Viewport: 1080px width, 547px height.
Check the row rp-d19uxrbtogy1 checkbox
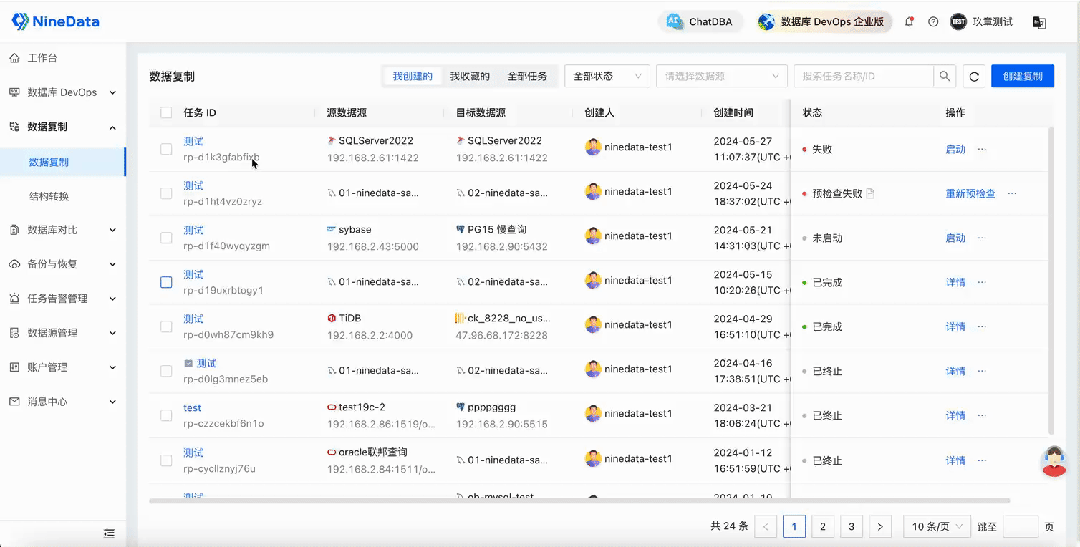coord(166,282)
